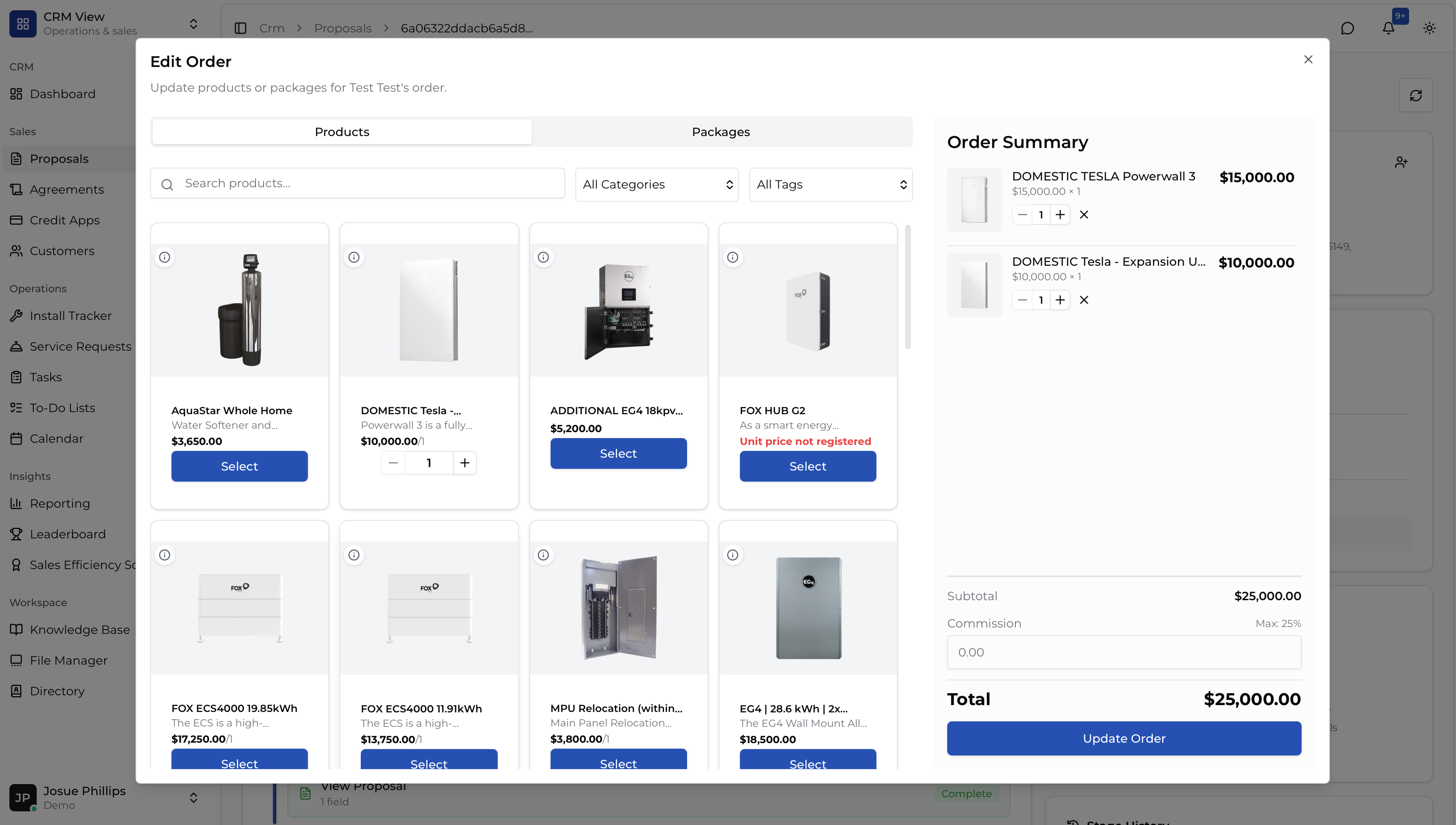Remove DOMESTIC Tesla Expansion Unit from order
1456x825 pixels.
tap(1084, 300)
